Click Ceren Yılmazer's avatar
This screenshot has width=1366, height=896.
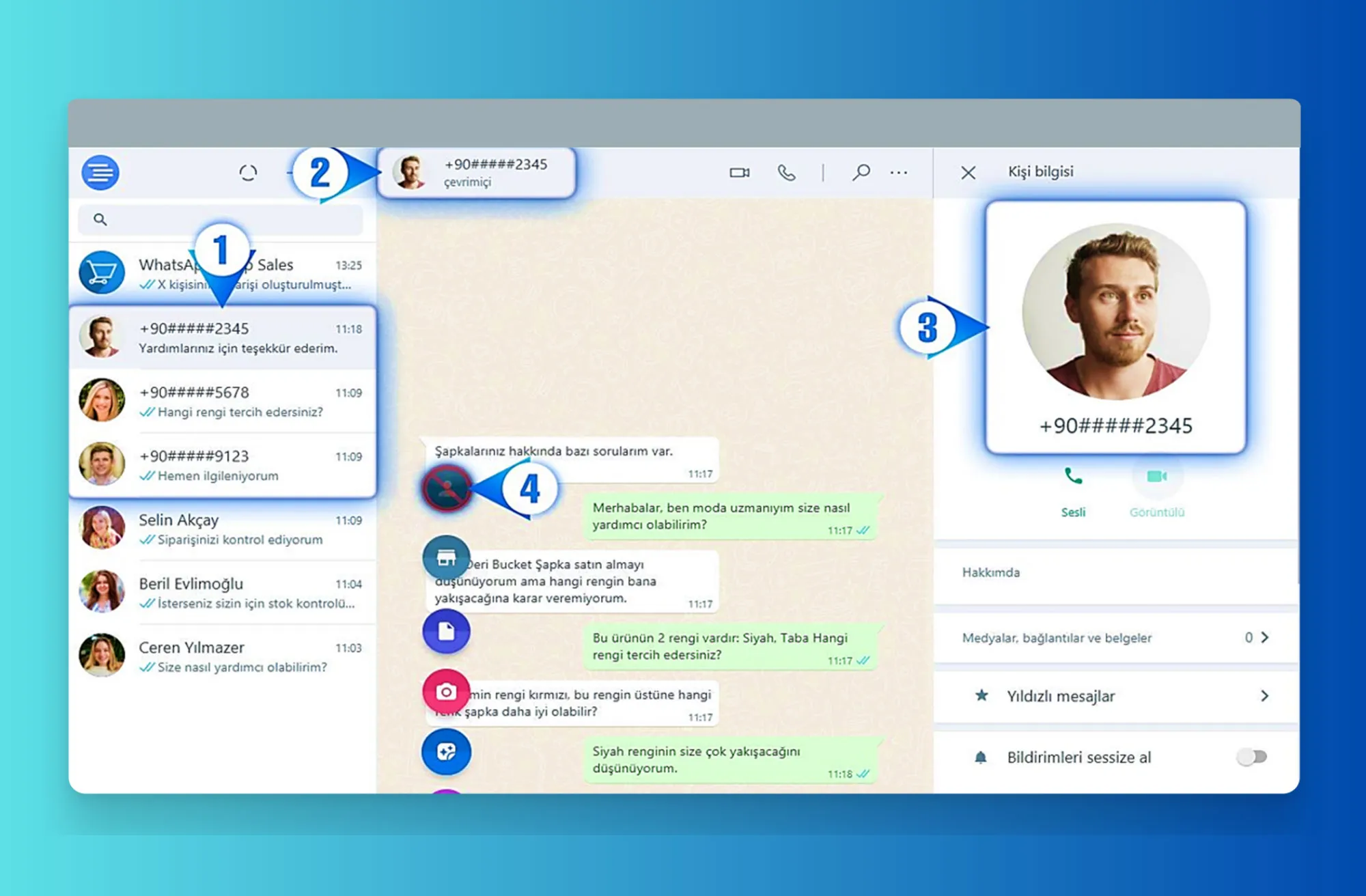pyautogui.click(x=102, y=655)
